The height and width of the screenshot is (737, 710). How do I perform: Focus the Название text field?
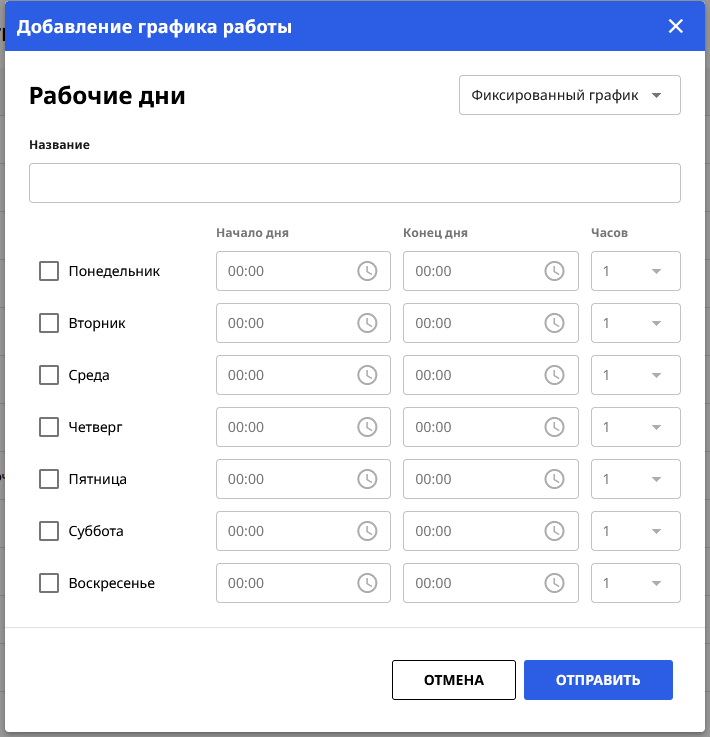(354, 183)
